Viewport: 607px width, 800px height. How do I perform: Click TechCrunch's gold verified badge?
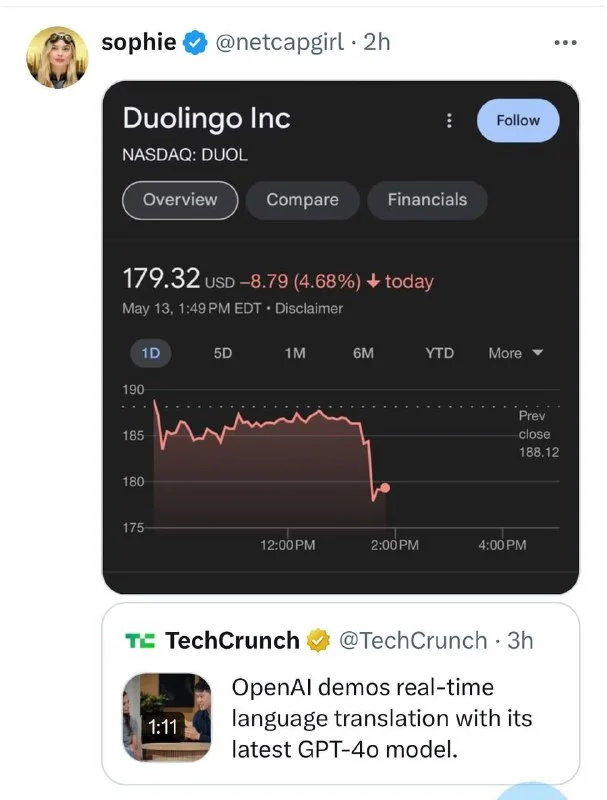(x=319, y=640)
